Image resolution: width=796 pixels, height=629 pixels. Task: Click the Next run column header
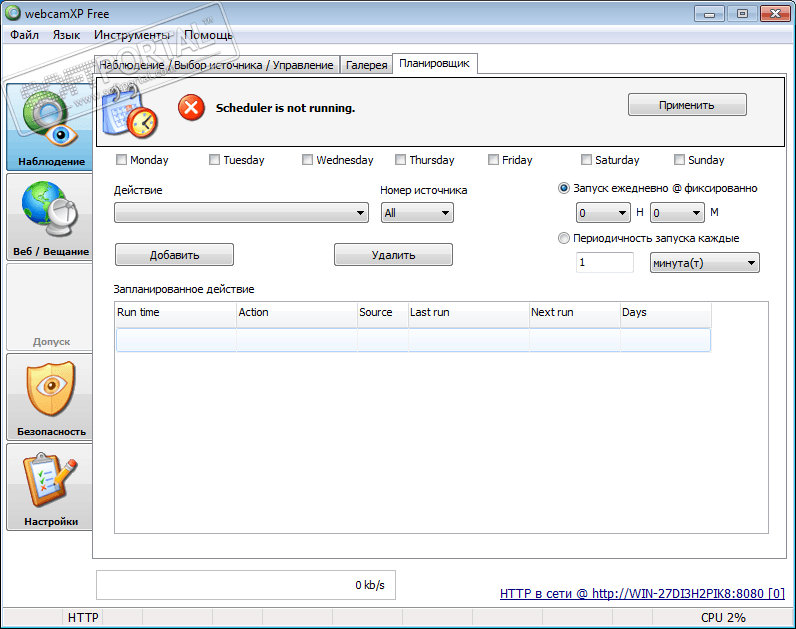(x=575, y=313)
